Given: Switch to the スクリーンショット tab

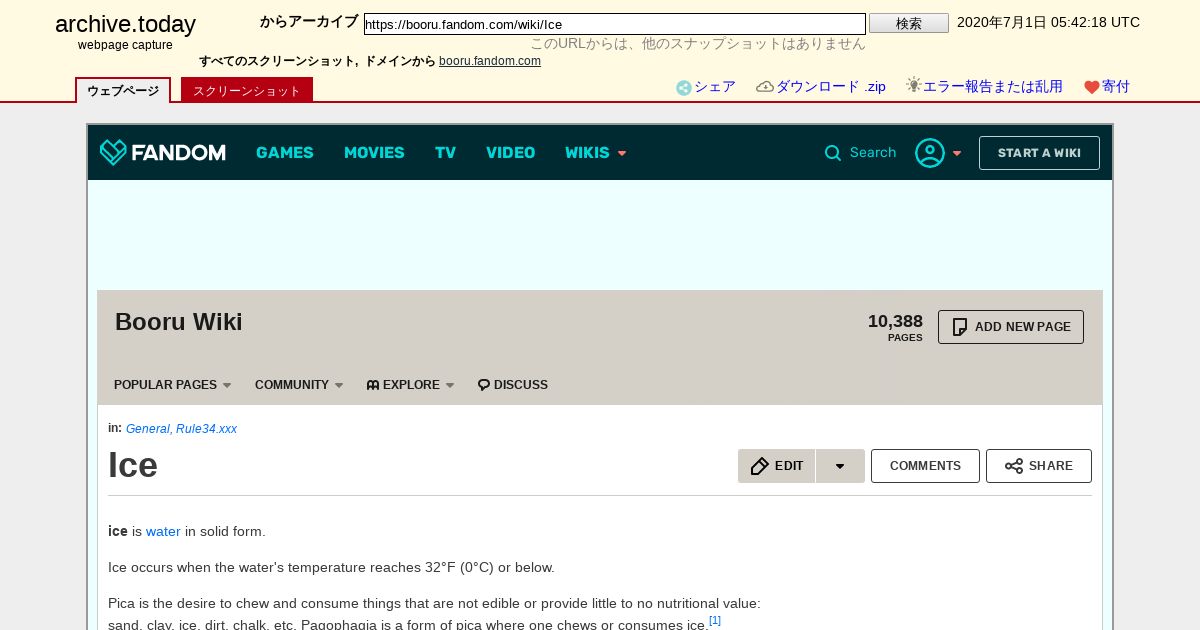Looking at the screenshot, I should [x=247, y=90].
